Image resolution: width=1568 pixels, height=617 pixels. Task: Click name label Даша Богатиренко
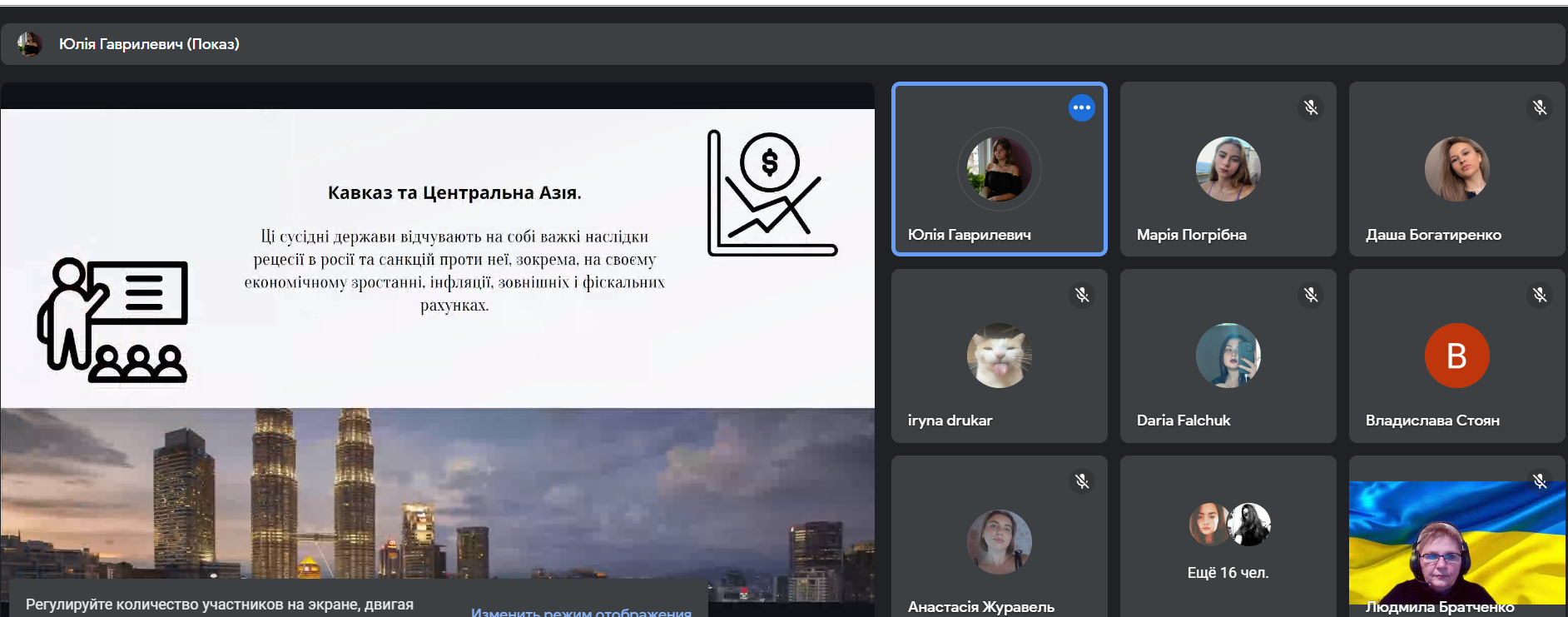(x=1433, y=235)
